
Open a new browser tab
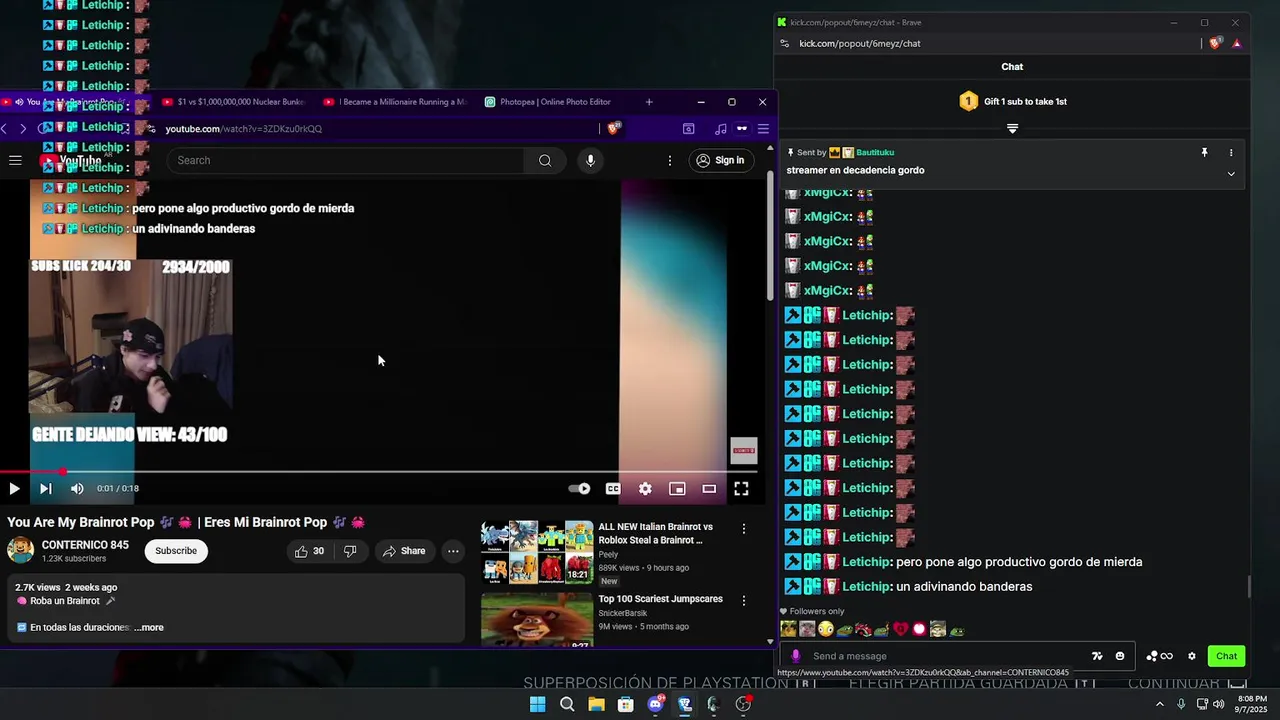click(x=649, y=102)
